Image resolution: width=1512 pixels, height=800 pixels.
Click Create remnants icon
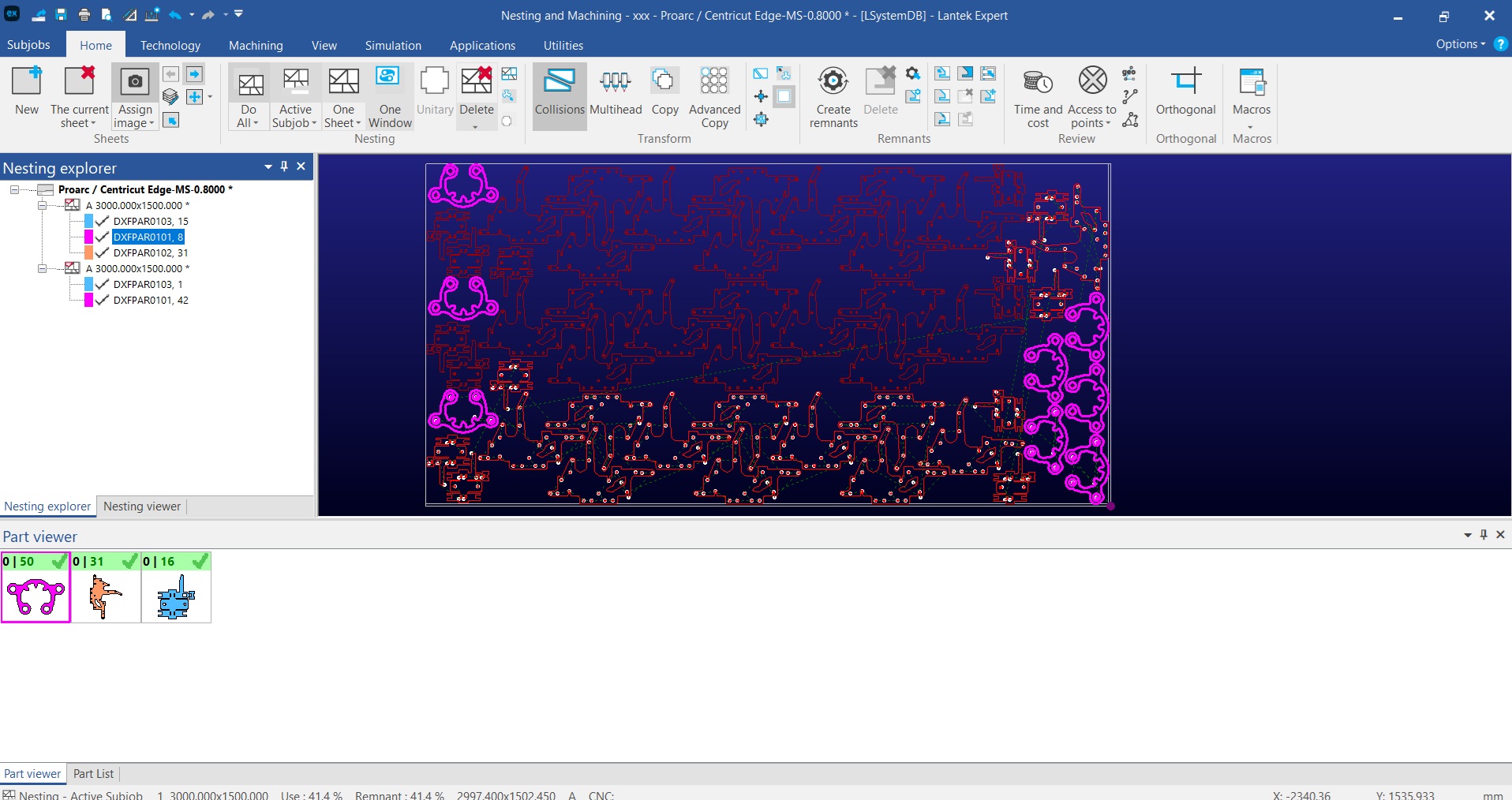(x=833, y=80)
